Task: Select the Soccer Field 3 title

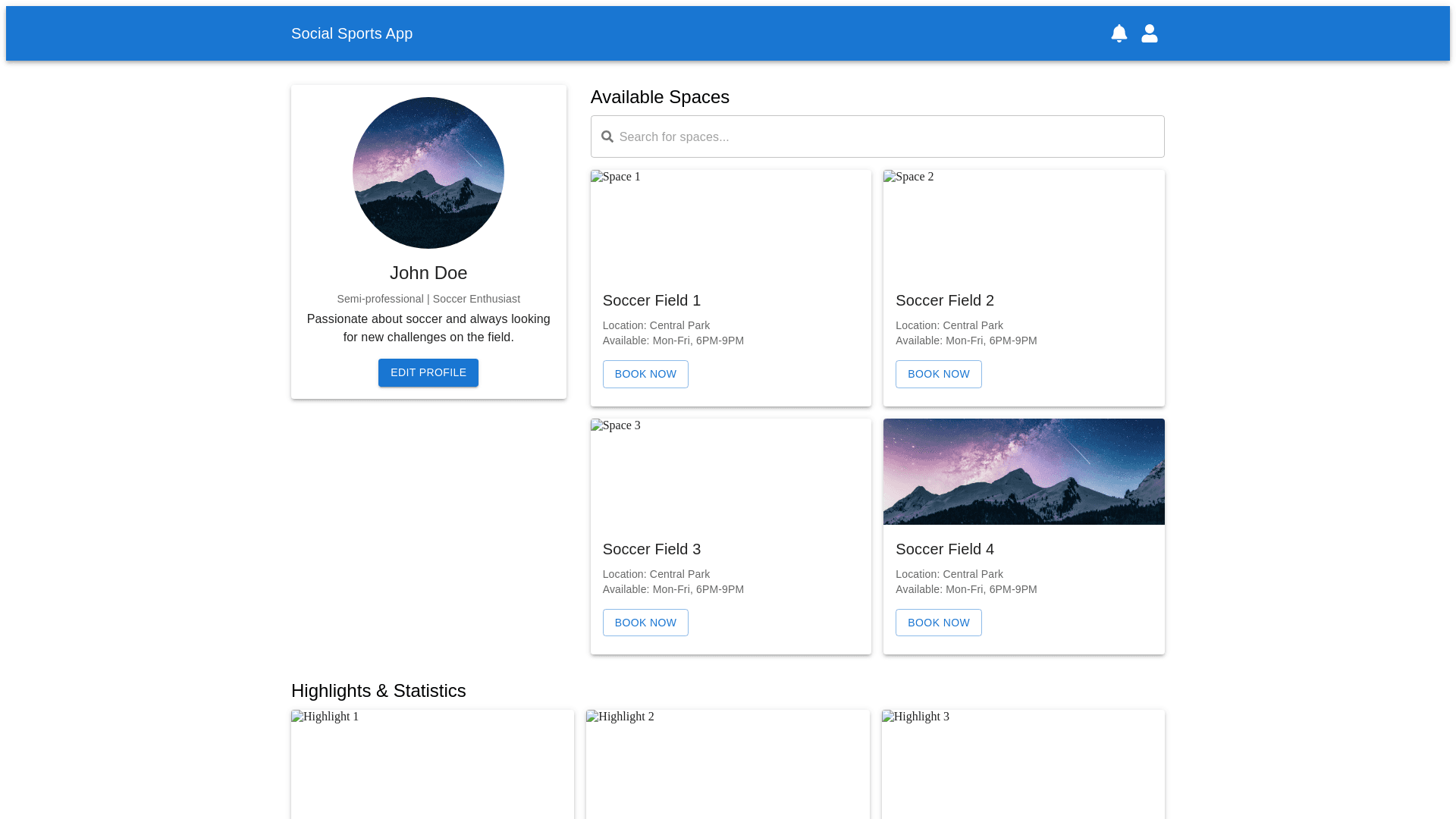Action: (x=651, y=549)
